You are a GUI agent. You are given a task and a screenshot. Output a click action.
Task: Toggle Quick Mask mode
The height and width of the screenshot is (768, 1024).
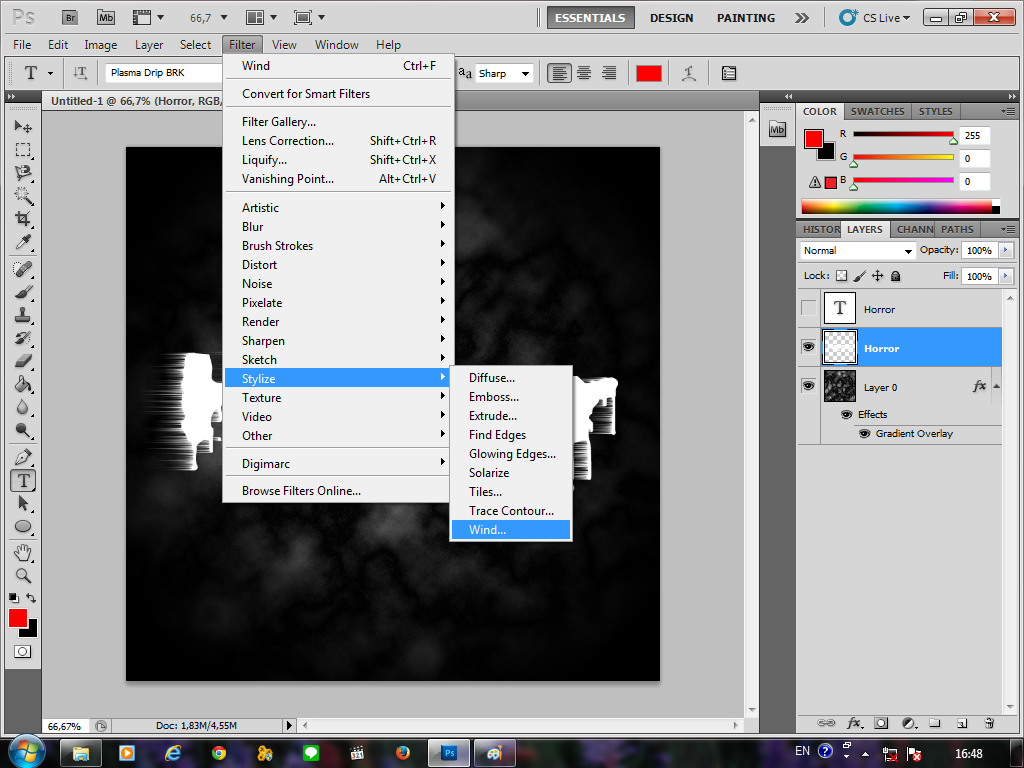point(23,652)
